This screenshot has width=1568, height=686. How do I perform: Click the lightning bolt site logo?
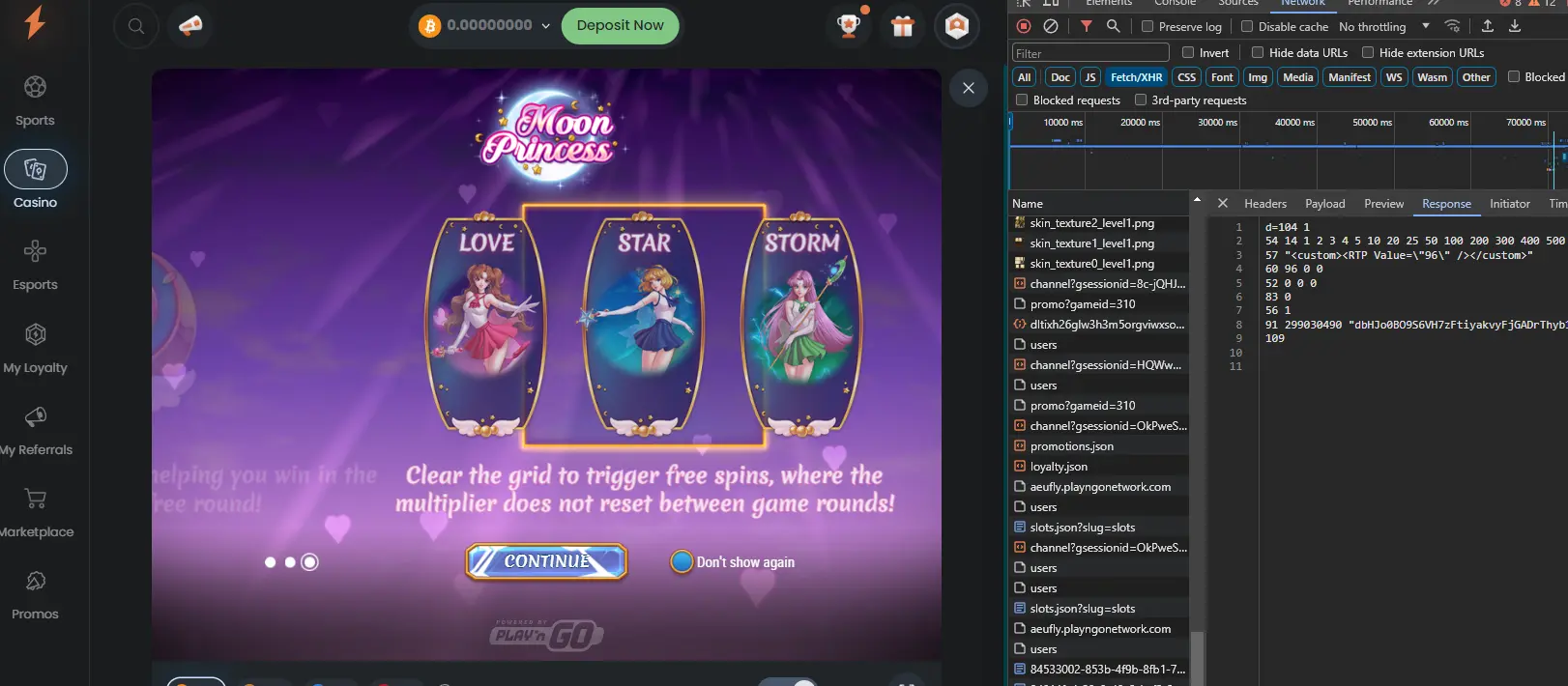[x=35, y=21]
